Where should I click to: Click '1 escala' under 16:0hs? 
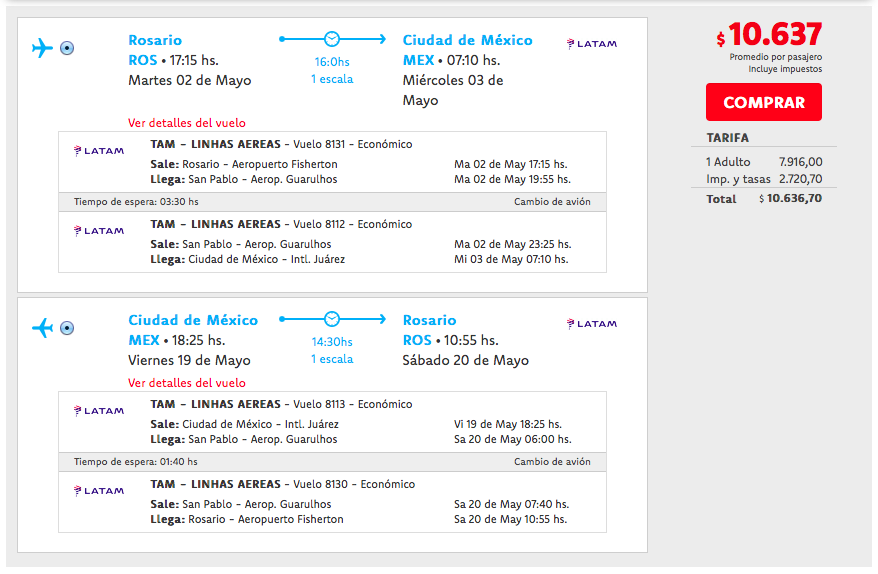[332, 79]
